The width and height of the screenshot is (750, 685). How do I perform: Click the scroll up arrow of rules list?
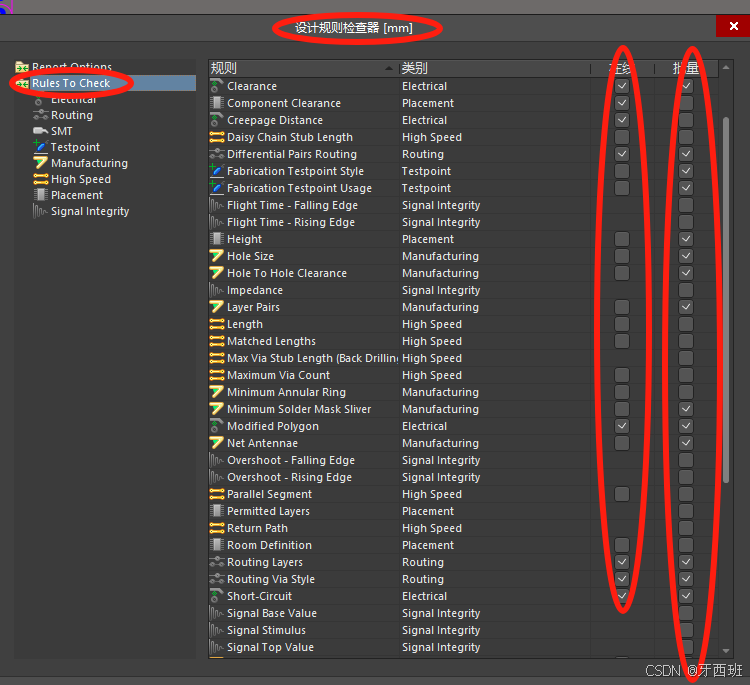coord(726,67)
